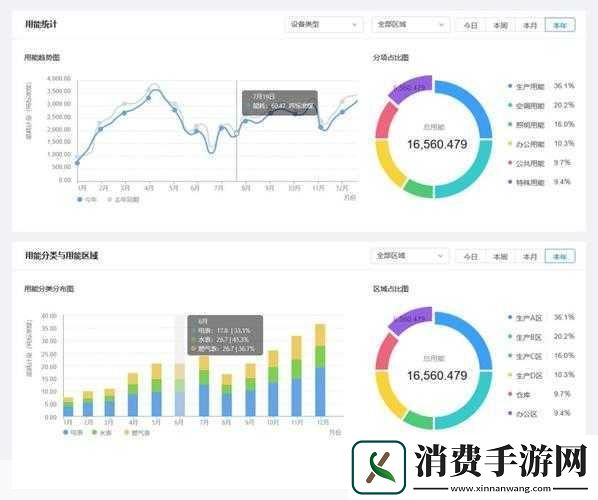Screen dimensions: 598x500
Task: Click the 4月 data point on trend line
Action: coord(148,98)
